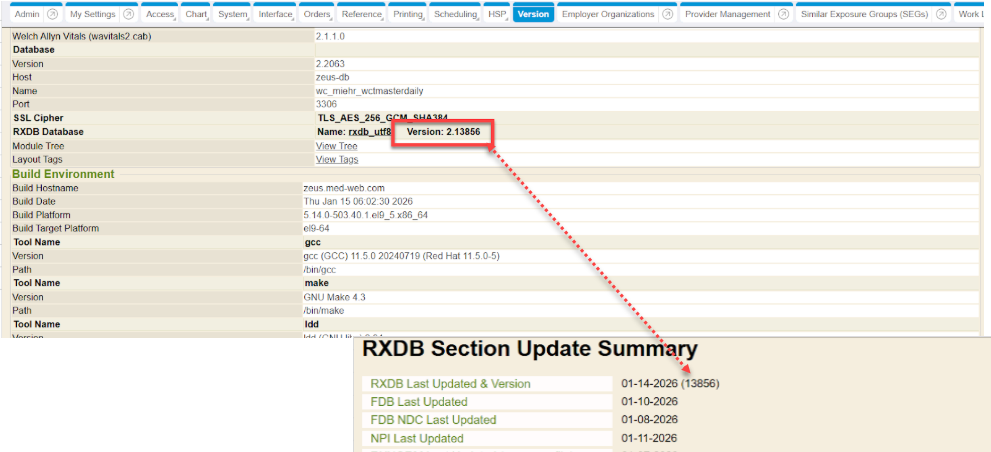Open the Reference menu tab
This screenshot has width=991, height=452.
[x=362, y=14]
